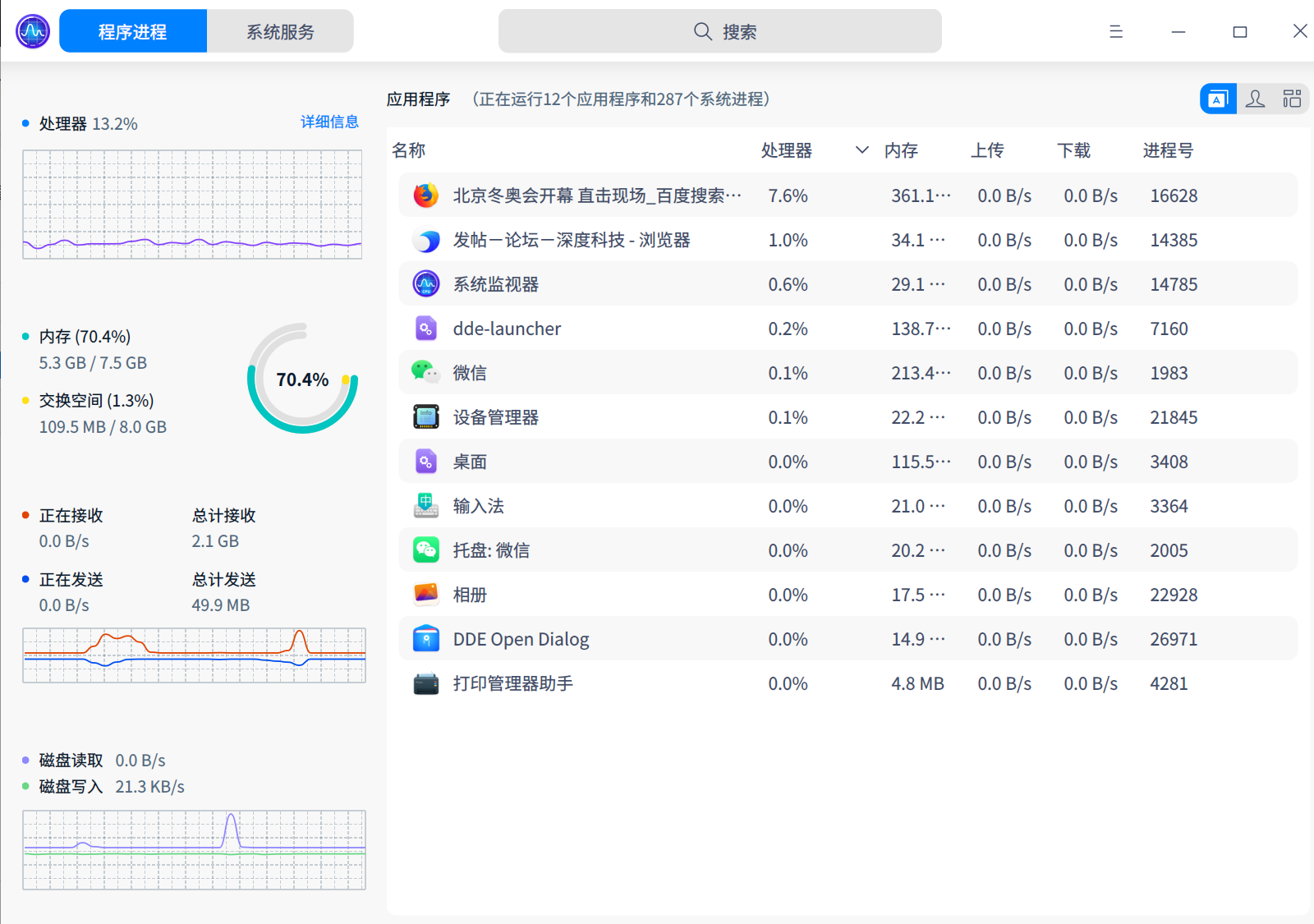The width and height of the screenshot is (1314, 924).
Task: Switch to user processes view
Action: (x=1255, y=99)
